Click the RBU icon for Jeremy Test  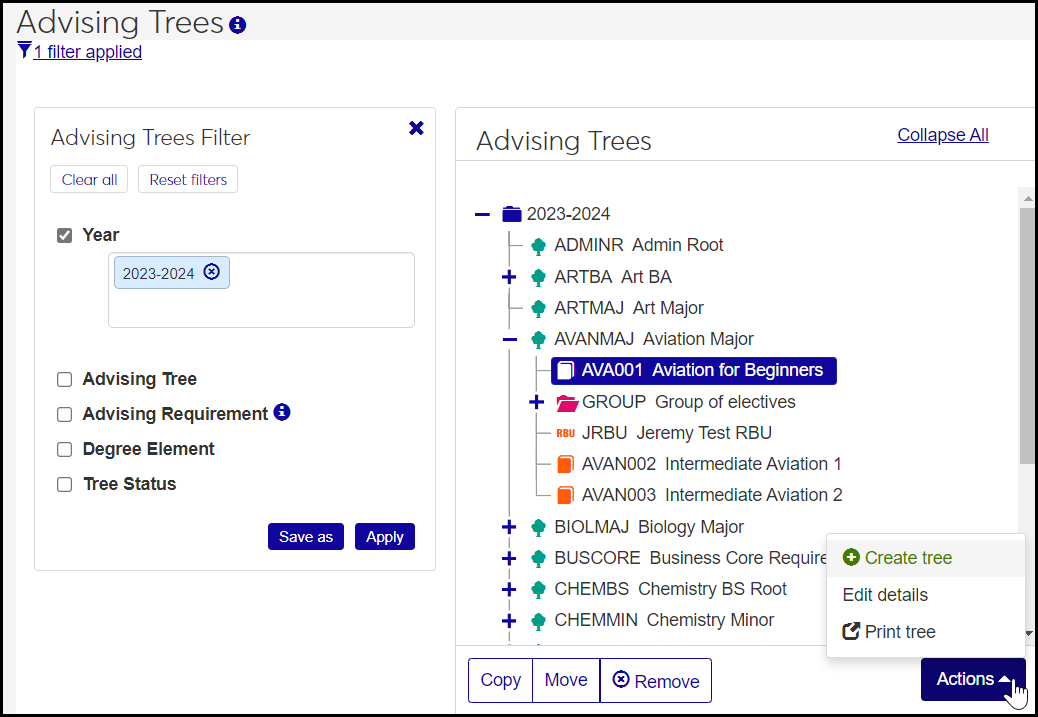click(x=565, y=433)
